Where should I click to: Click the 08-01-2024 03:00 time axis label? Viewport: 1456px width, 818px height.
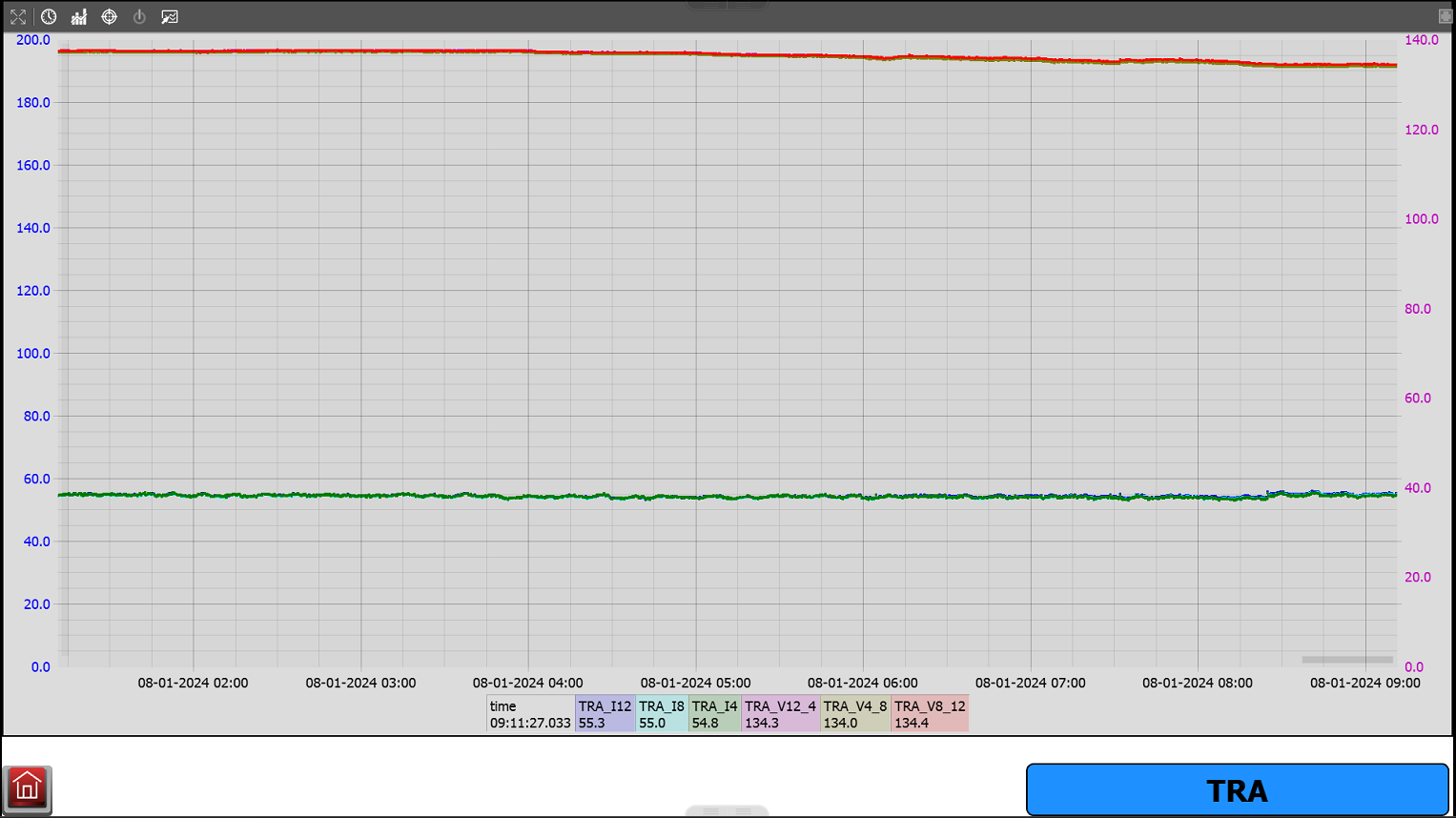pyautogui.click(x=360, y=683)
